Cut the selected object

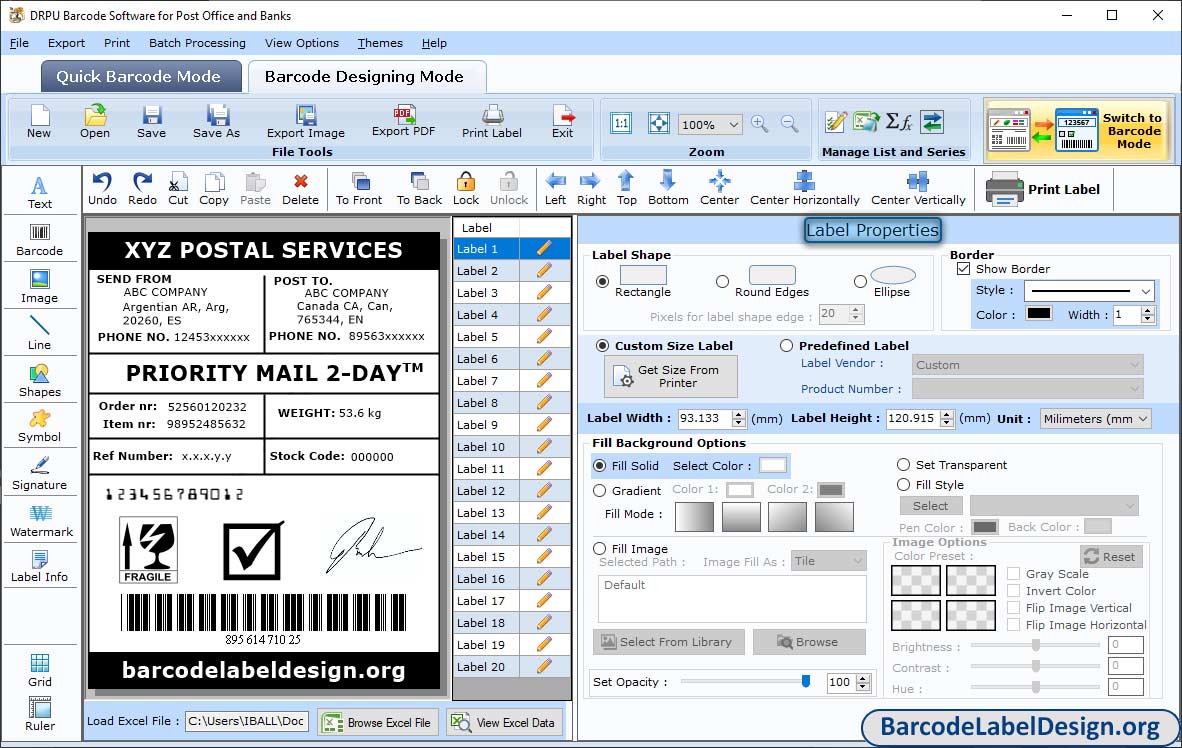(179, 189)
